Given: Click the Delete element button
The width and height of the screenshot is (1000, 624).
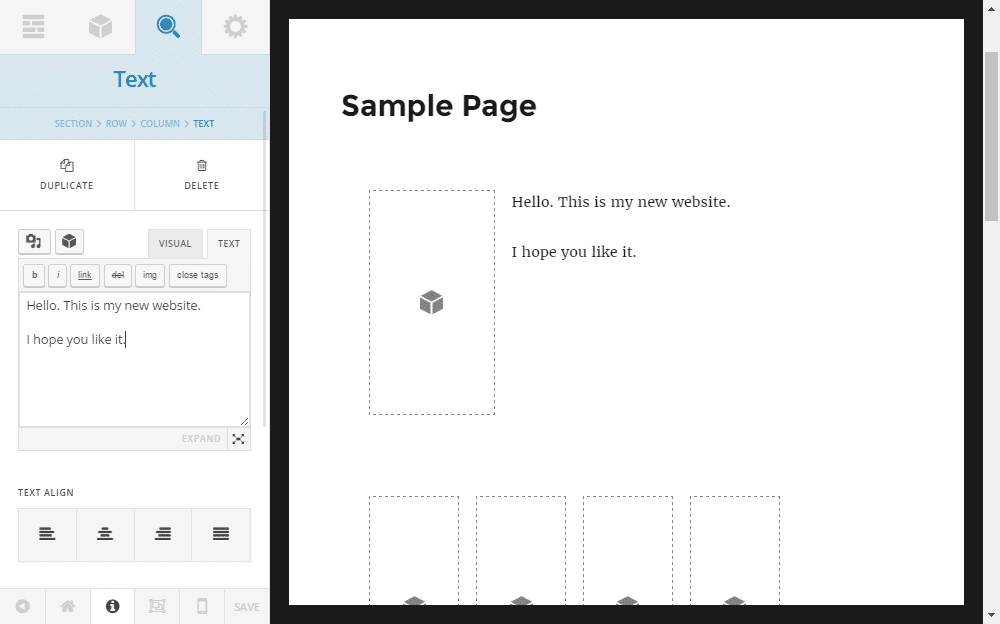Looking at the screenshot, I should tap(202, 175).
